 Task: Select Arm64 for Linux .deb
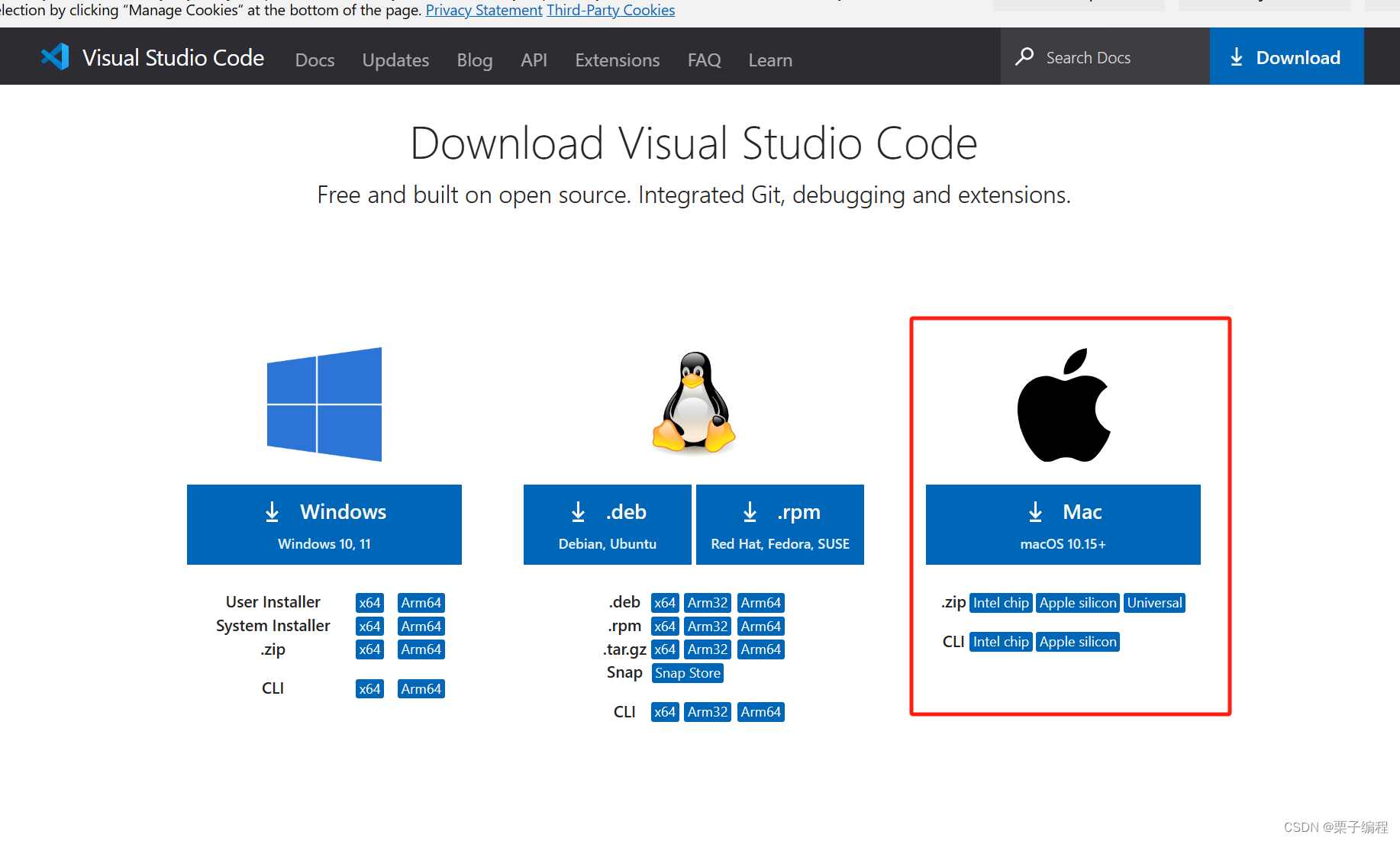(761, 603)
